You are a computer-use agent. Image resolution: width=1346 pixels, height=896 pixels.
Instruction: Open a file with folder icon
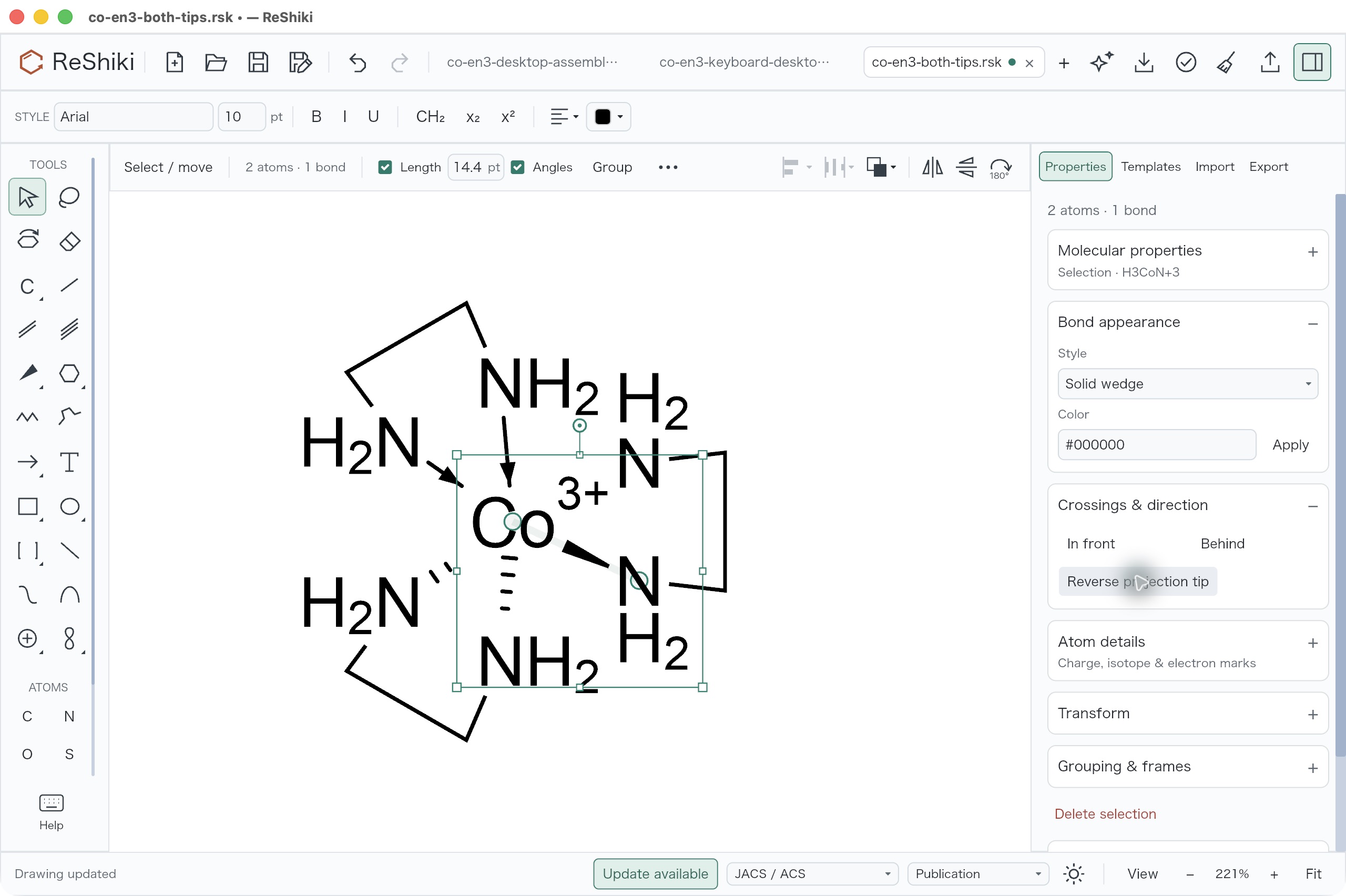tap(216, 62)
